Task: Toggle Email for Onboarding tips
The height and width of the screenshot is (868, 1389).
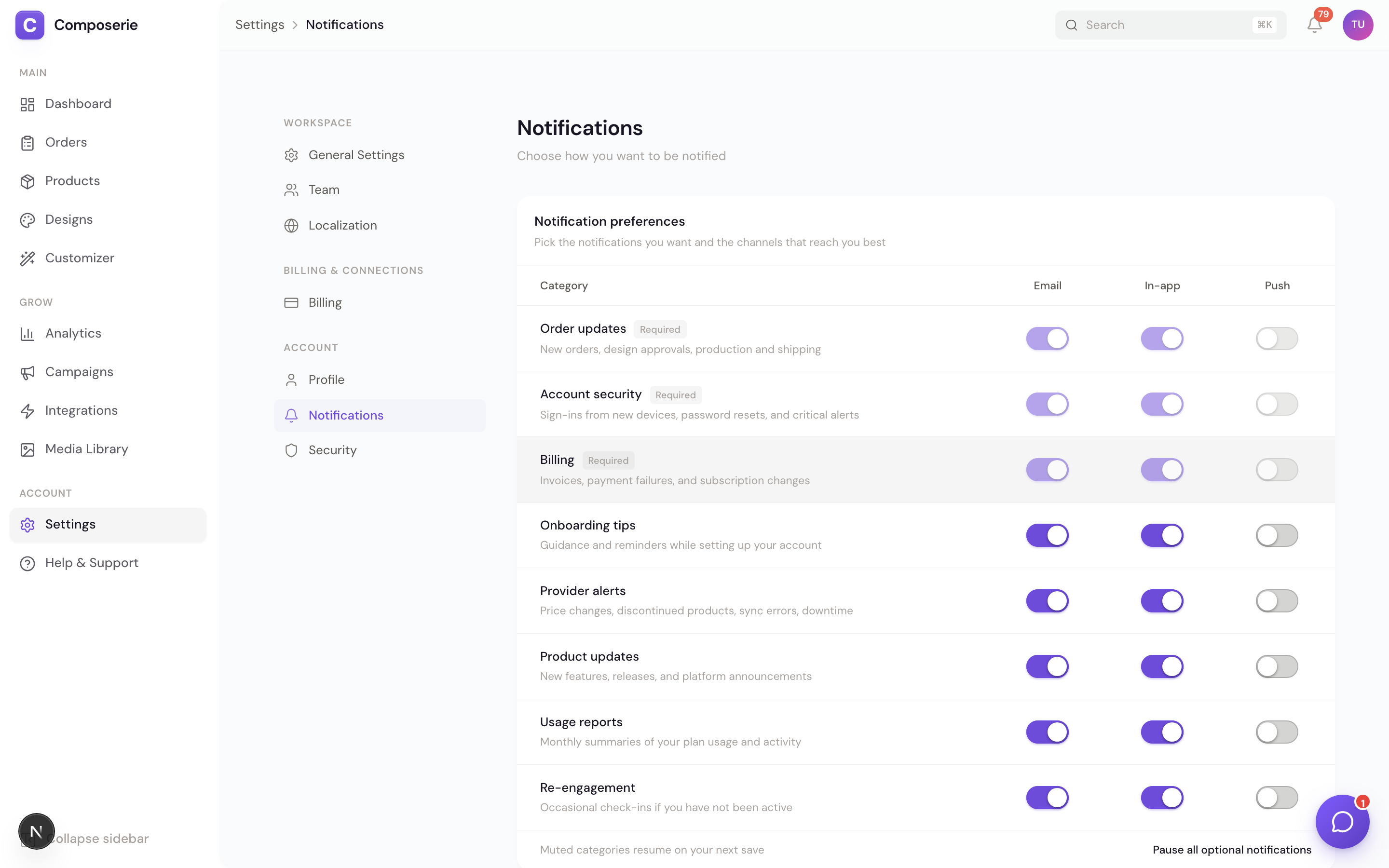Action: (1047, 535)
